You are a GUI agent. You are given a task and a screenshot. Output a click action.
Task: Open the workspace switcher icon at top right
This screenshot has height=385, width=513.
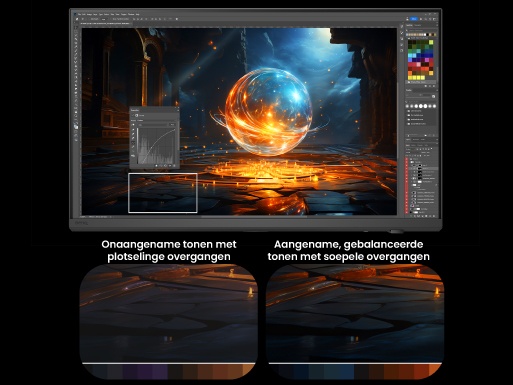click(434, 19)
